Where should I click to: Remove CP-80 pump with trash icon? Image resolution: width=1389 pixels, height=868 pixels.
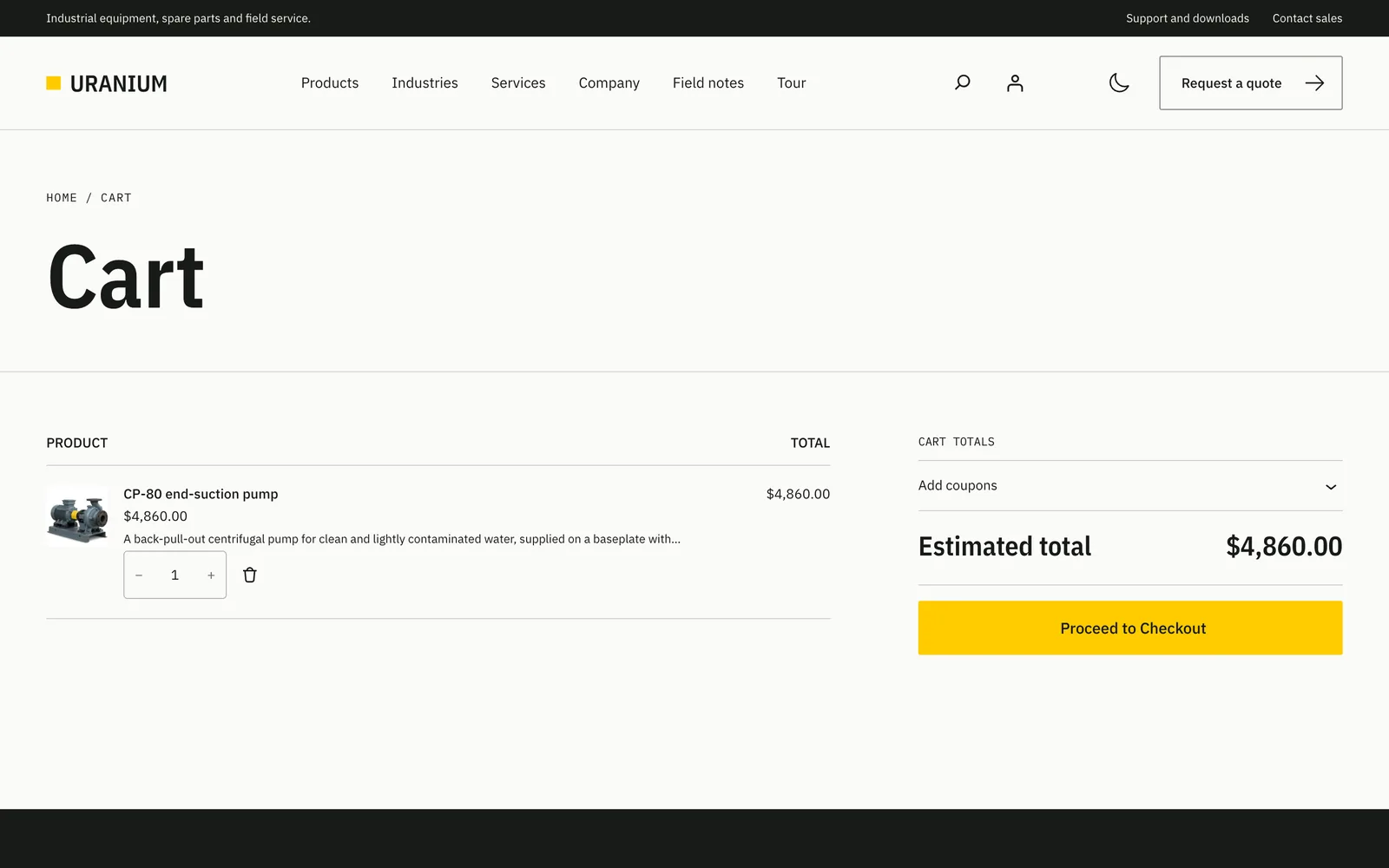point(250,575)
